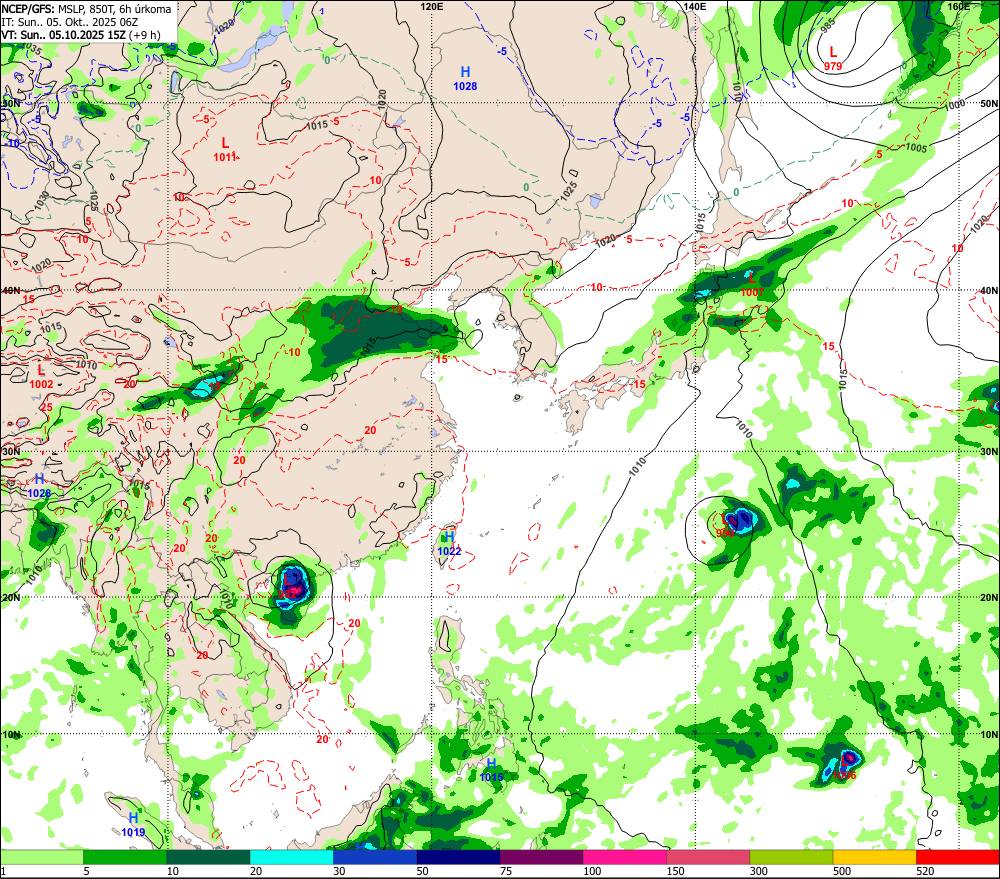Click the 'IT: Sun.. 05. Okt.. 2025 06Z' line
The width and height of the screenshot is (1000, 879).
(x=70, y=22)
